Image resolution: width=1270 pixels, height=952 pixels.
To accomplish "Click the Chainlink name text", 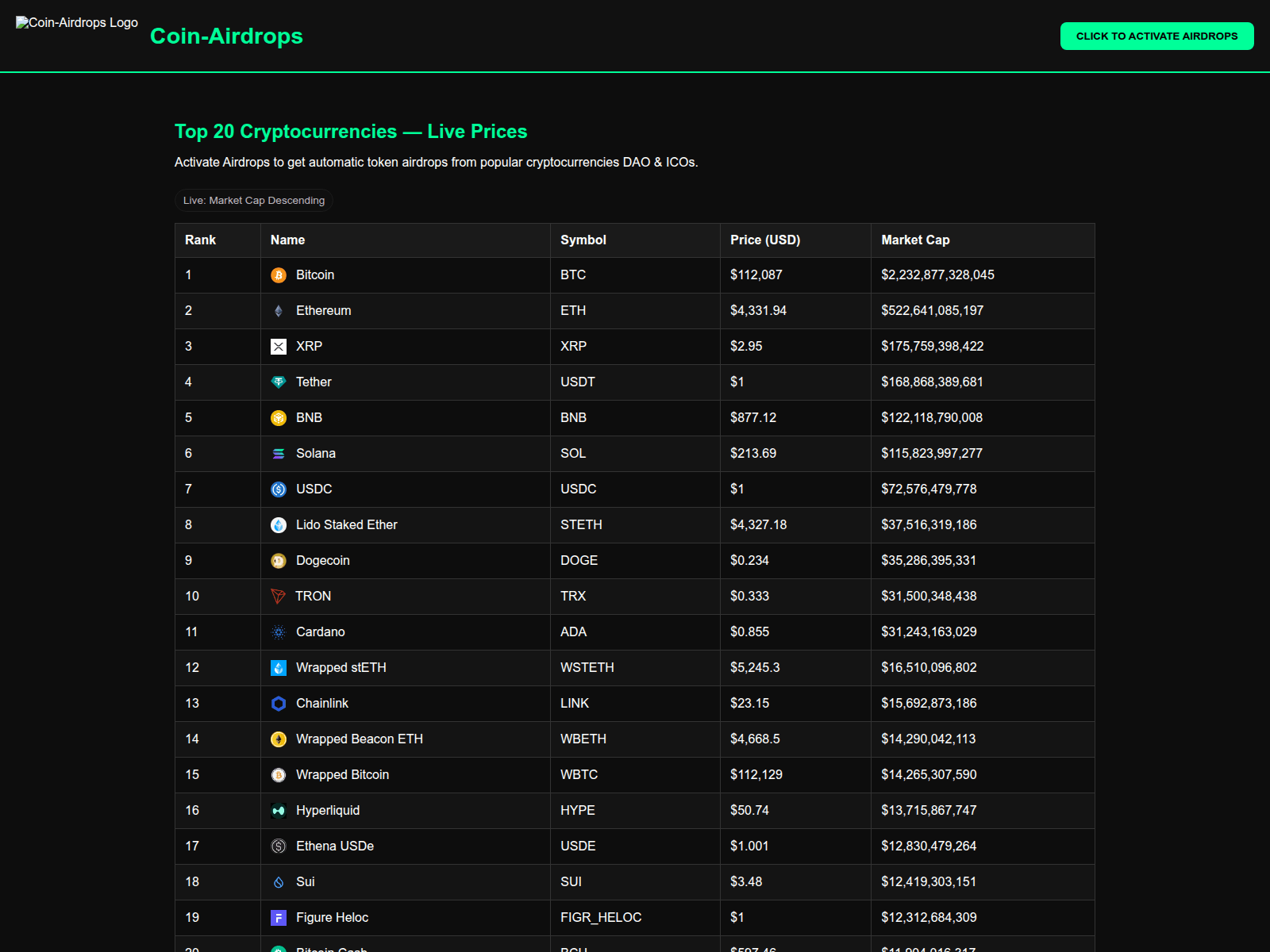I will 322,703.
